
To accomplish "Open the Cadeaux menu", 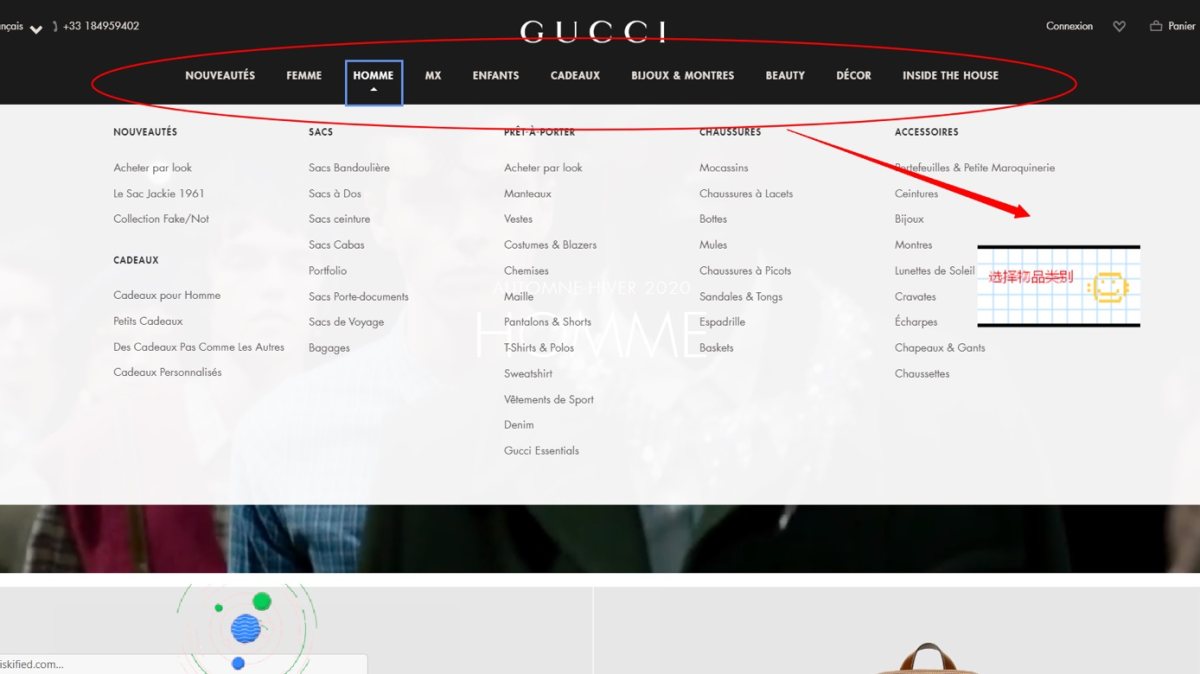I will click(575, 75).
